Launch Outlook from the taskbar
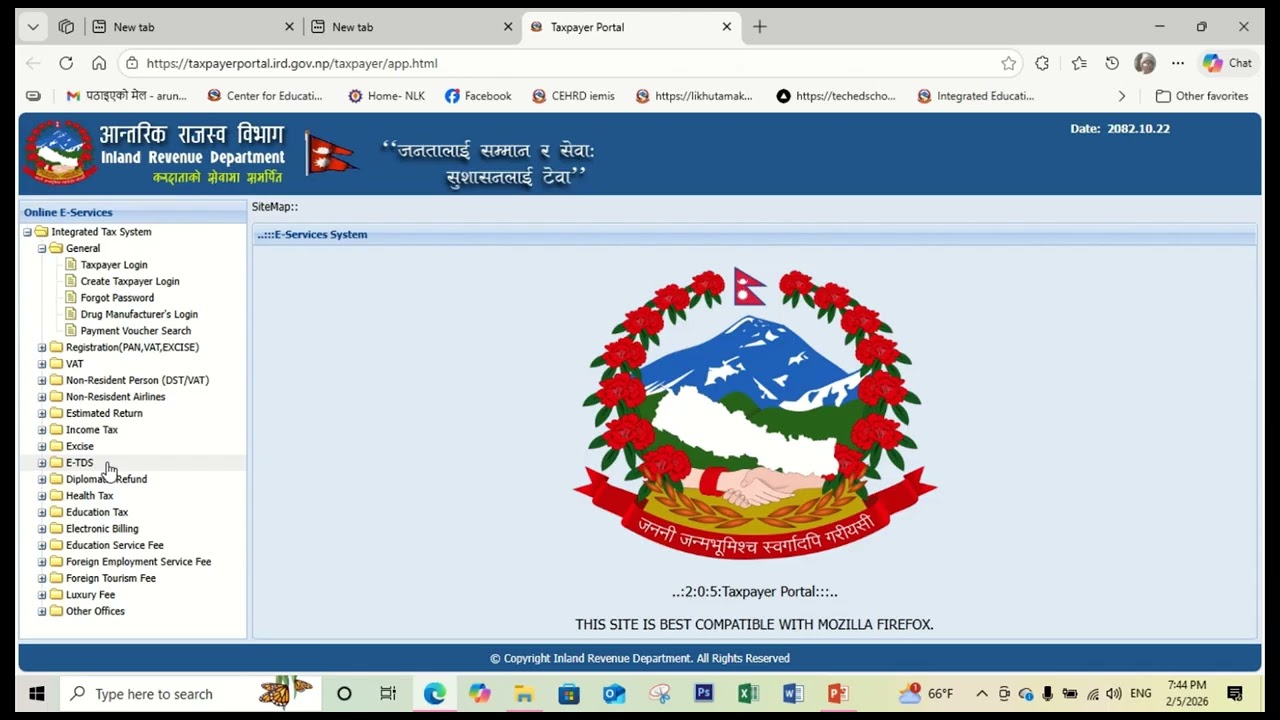This screenshot has width=1280, height=720. click(x=614, y=693)
